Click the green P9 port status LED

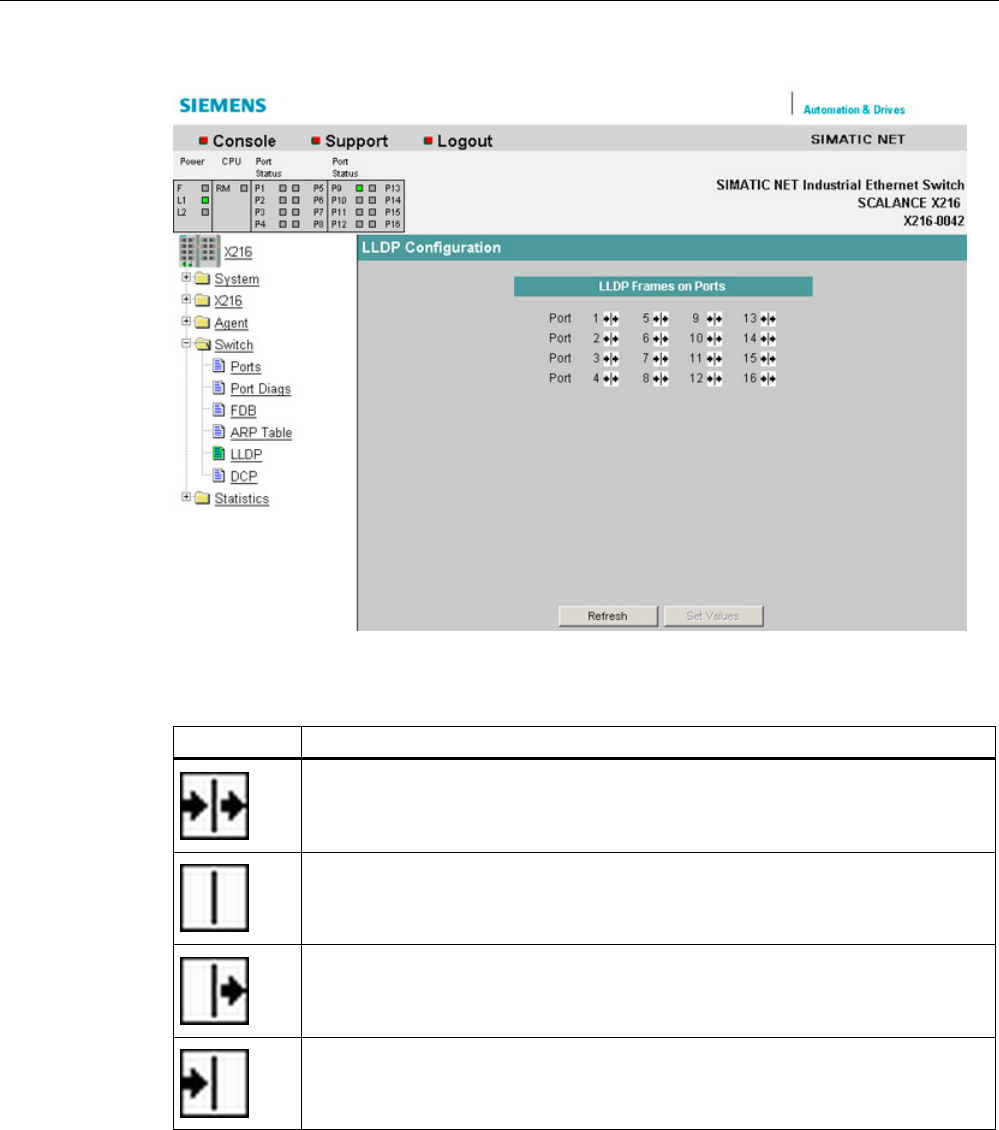click(359, 188)
